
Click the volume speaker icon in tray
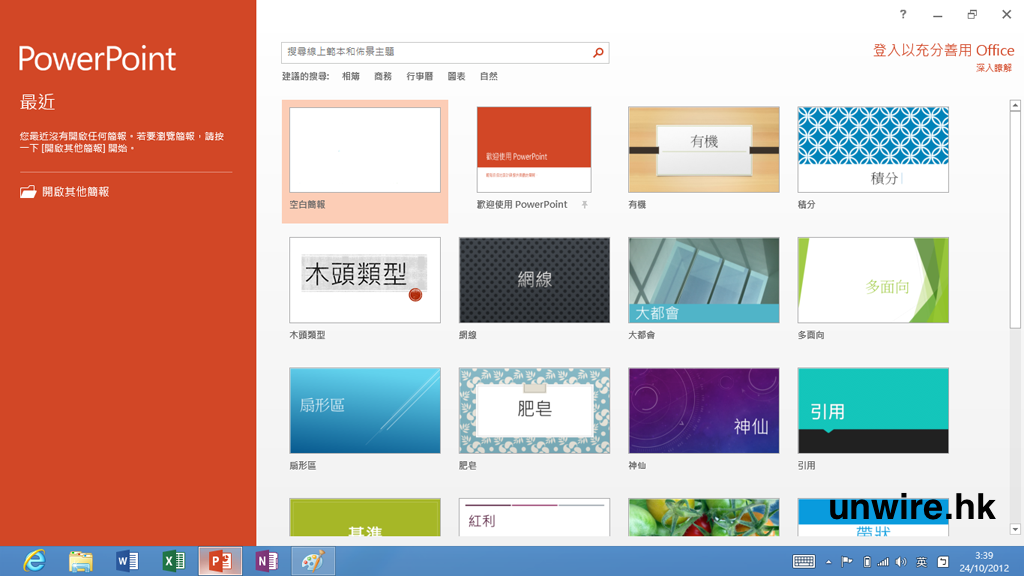[901, 562]
